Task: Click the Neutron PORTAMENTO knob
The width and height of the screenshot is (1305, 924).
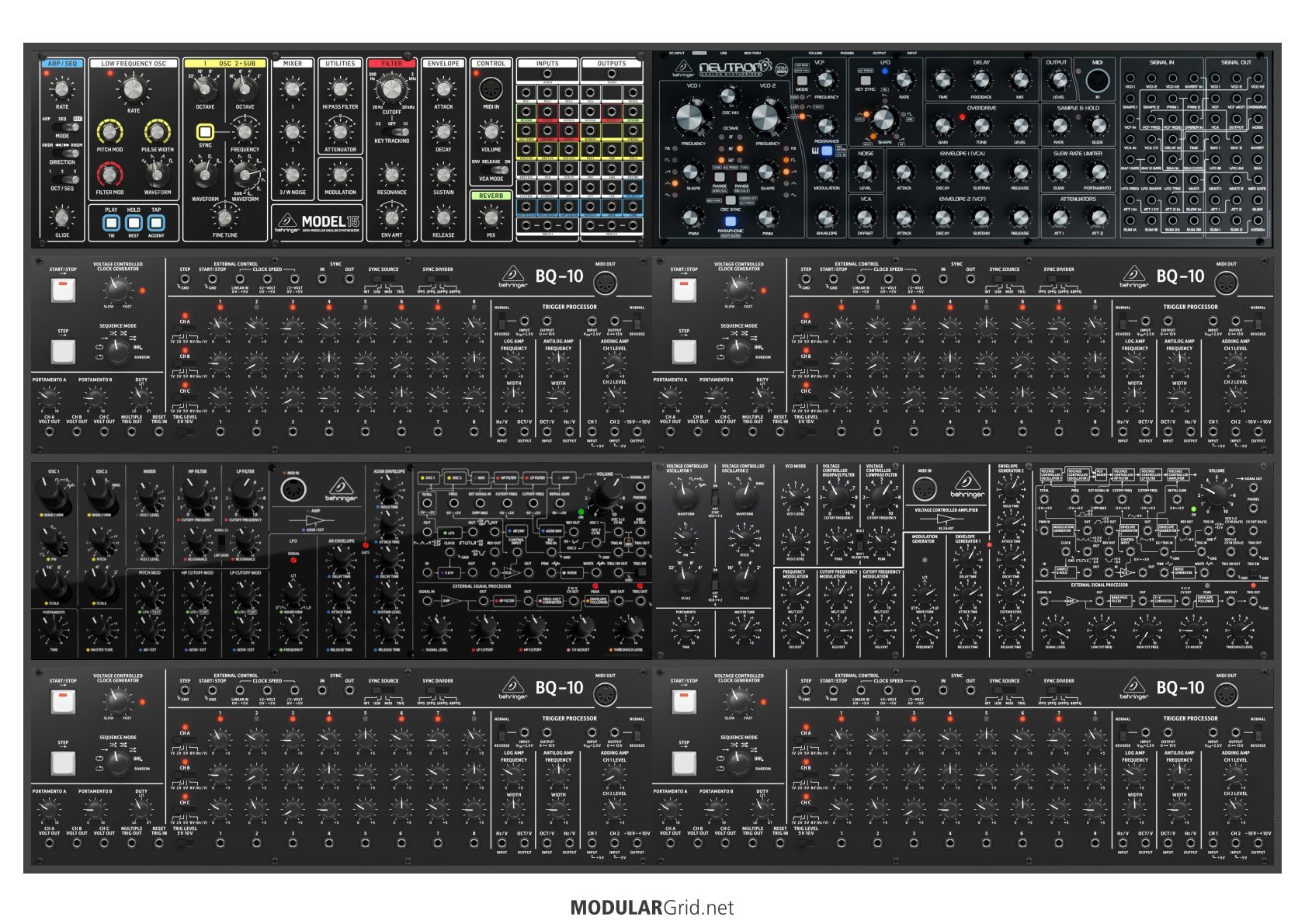Action: click(x=1097, y=170)
